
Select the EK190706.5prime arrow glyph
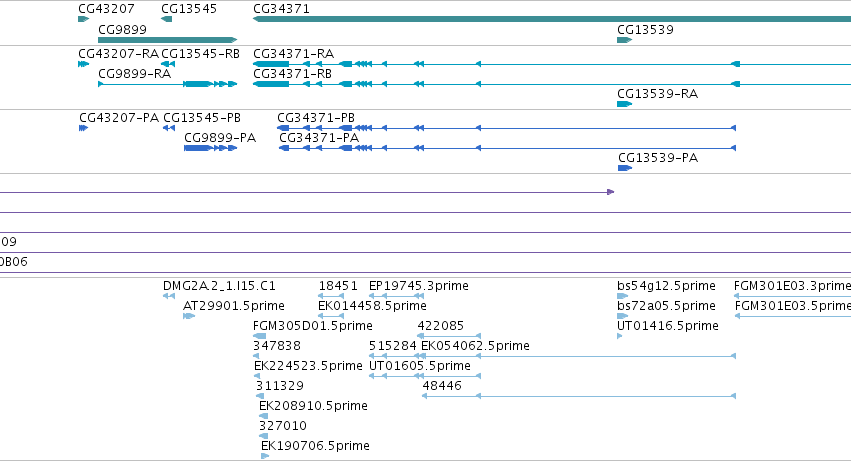(x=265, y=456)
